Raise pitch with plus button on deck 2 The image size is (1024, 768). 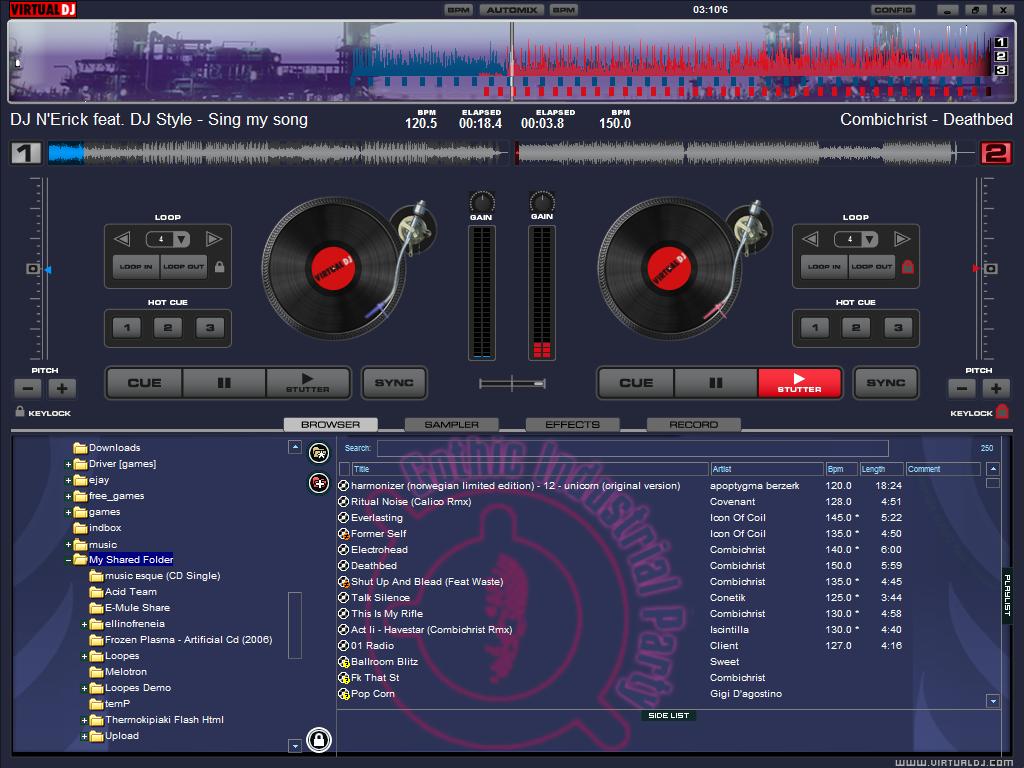tap(996, 389)
